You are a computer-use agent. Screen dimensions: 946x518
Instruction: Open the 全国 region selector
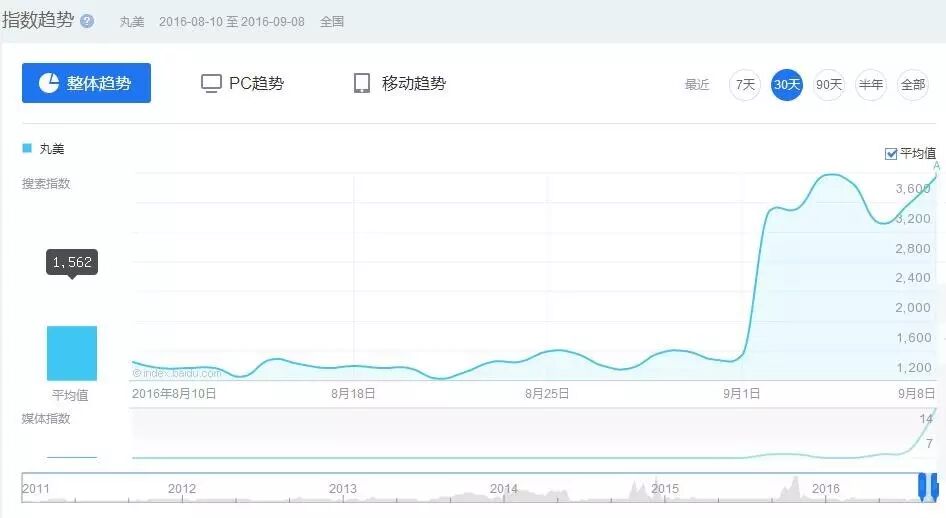coord(332,21)
